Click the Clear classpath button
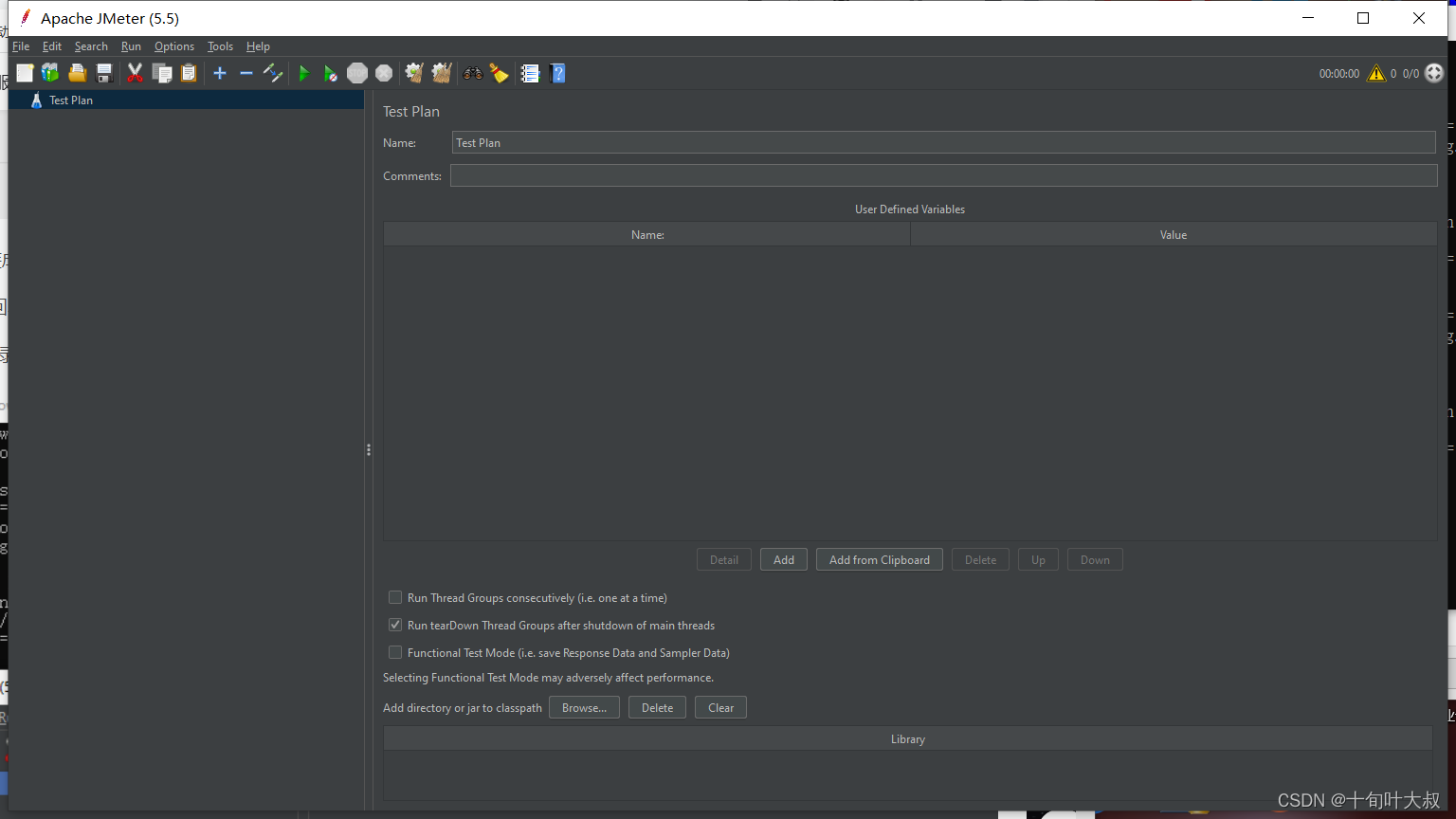The height and width of the screenshot is (819, 1456). click(720, 707)
